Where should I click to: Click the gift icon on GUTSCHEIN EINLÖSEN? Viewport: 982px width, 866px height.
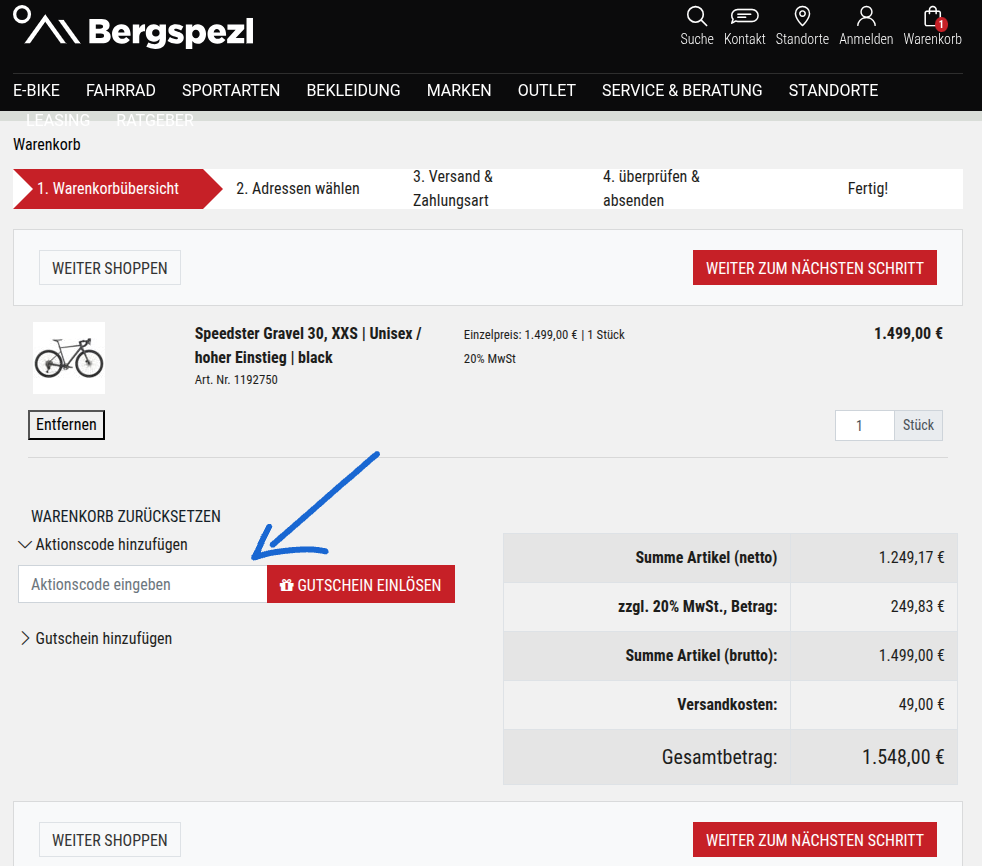[288, 584]
